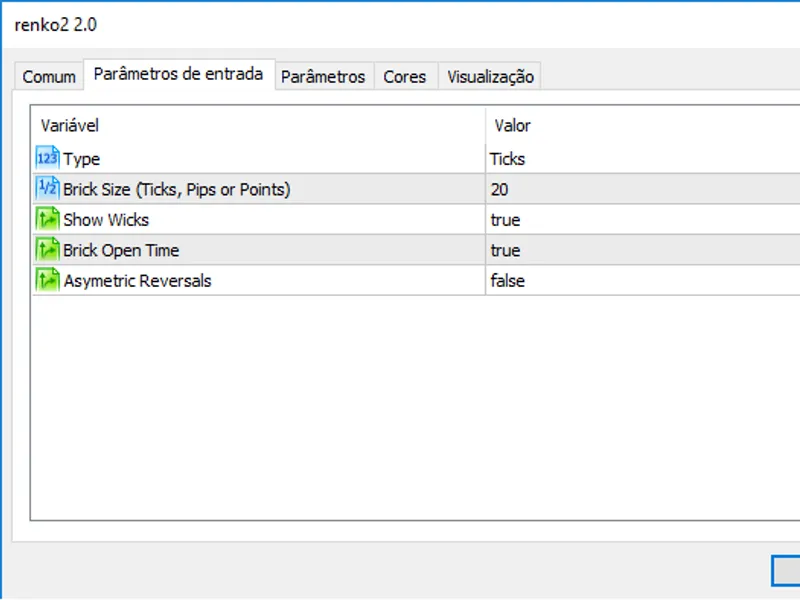Click the integer icon beside Type
800x600 pixels.
point(47,158)
